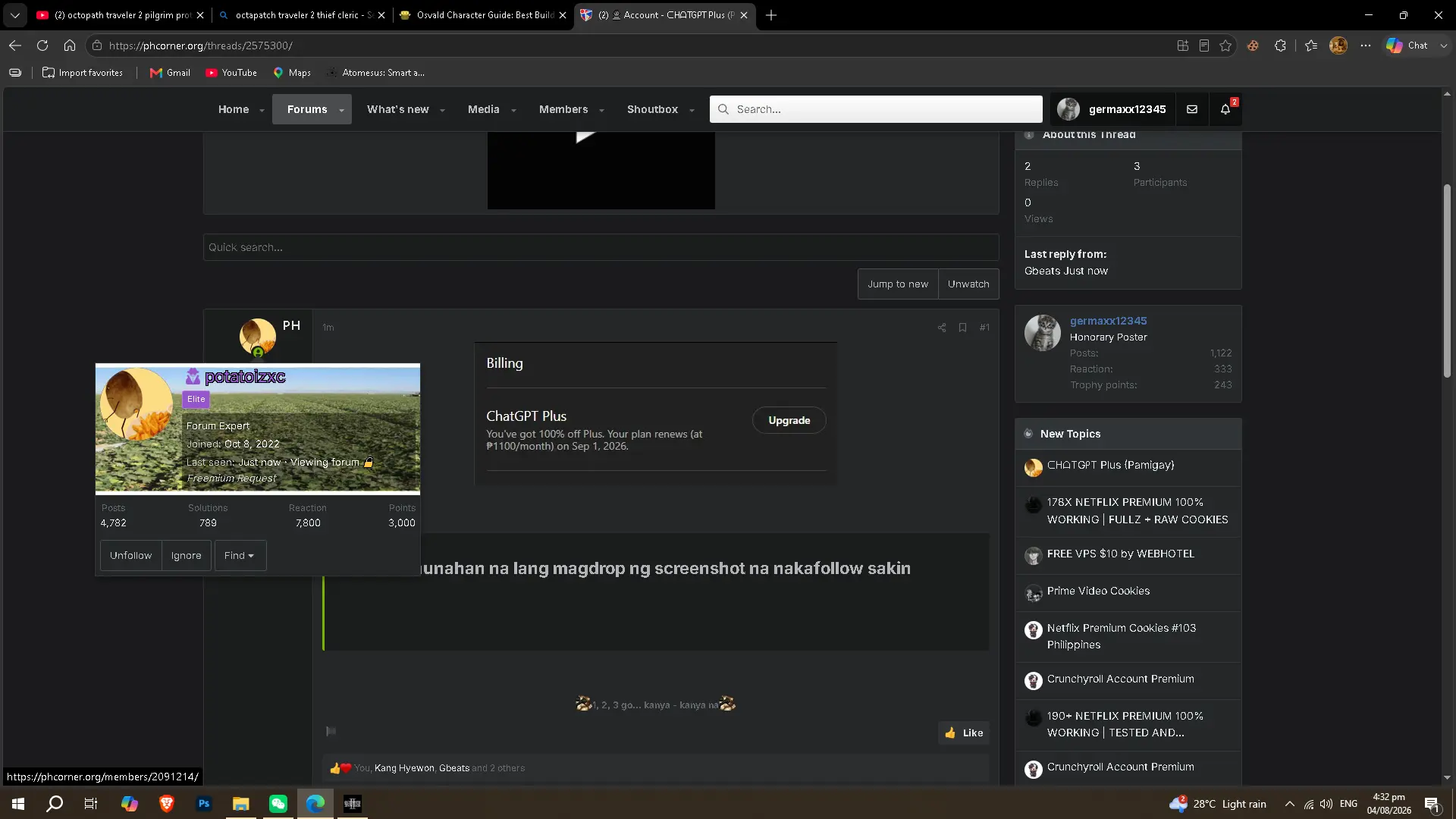1456x819 pixels.
Task: Expand the Forums menu dropdown arrow
Action: pyautogui.click(x=341, y=111)
